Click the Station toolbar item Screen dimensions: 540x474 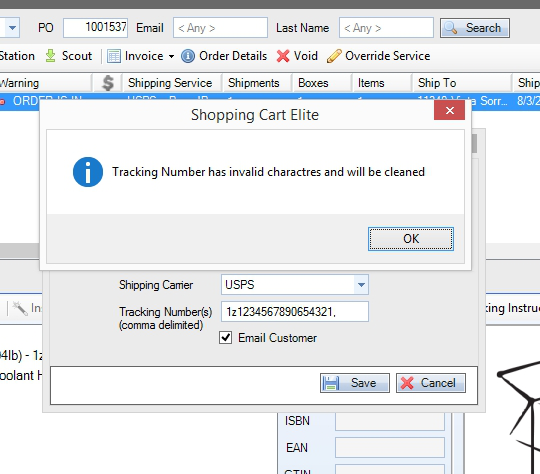click(17, 56)
